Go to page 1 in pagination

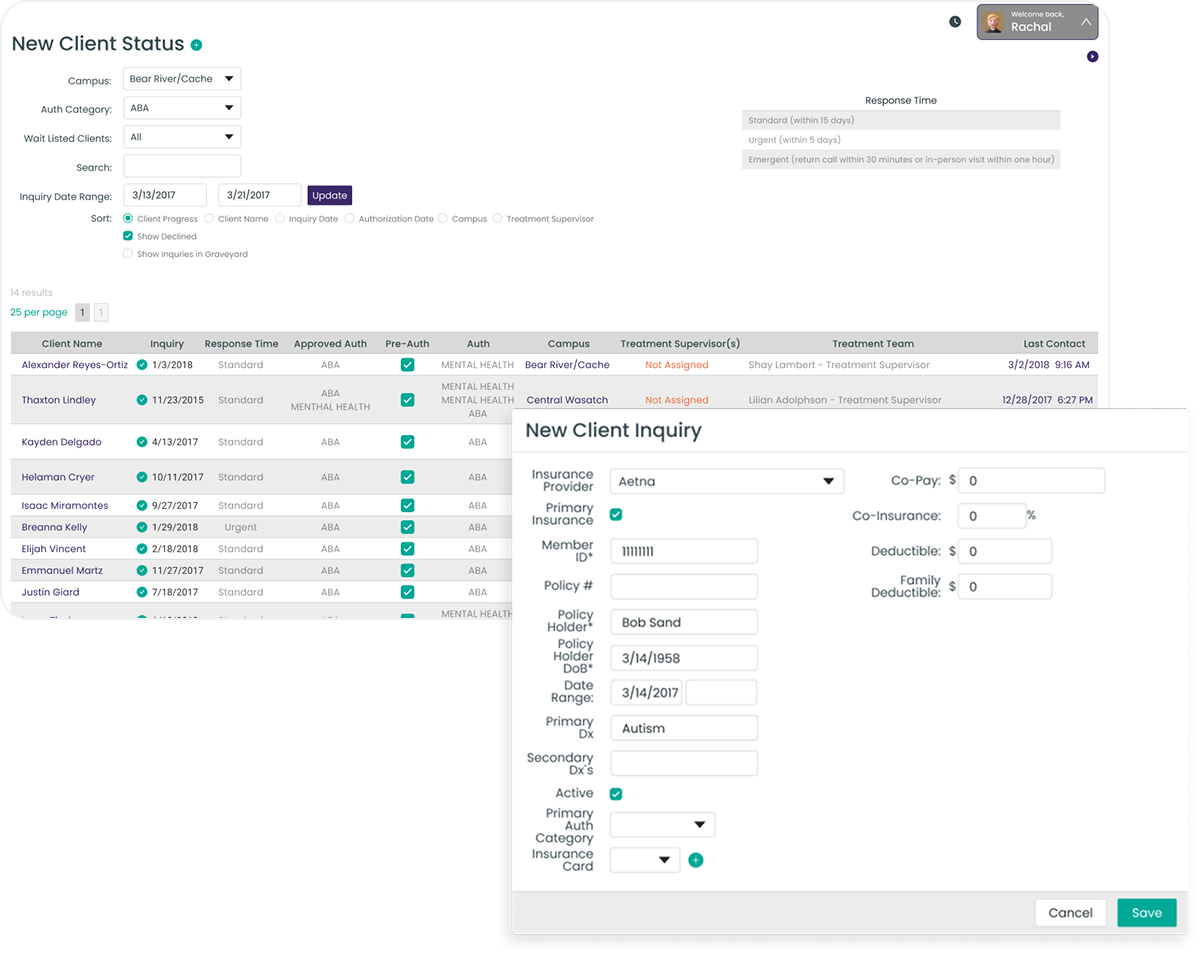tap(83, 313)
